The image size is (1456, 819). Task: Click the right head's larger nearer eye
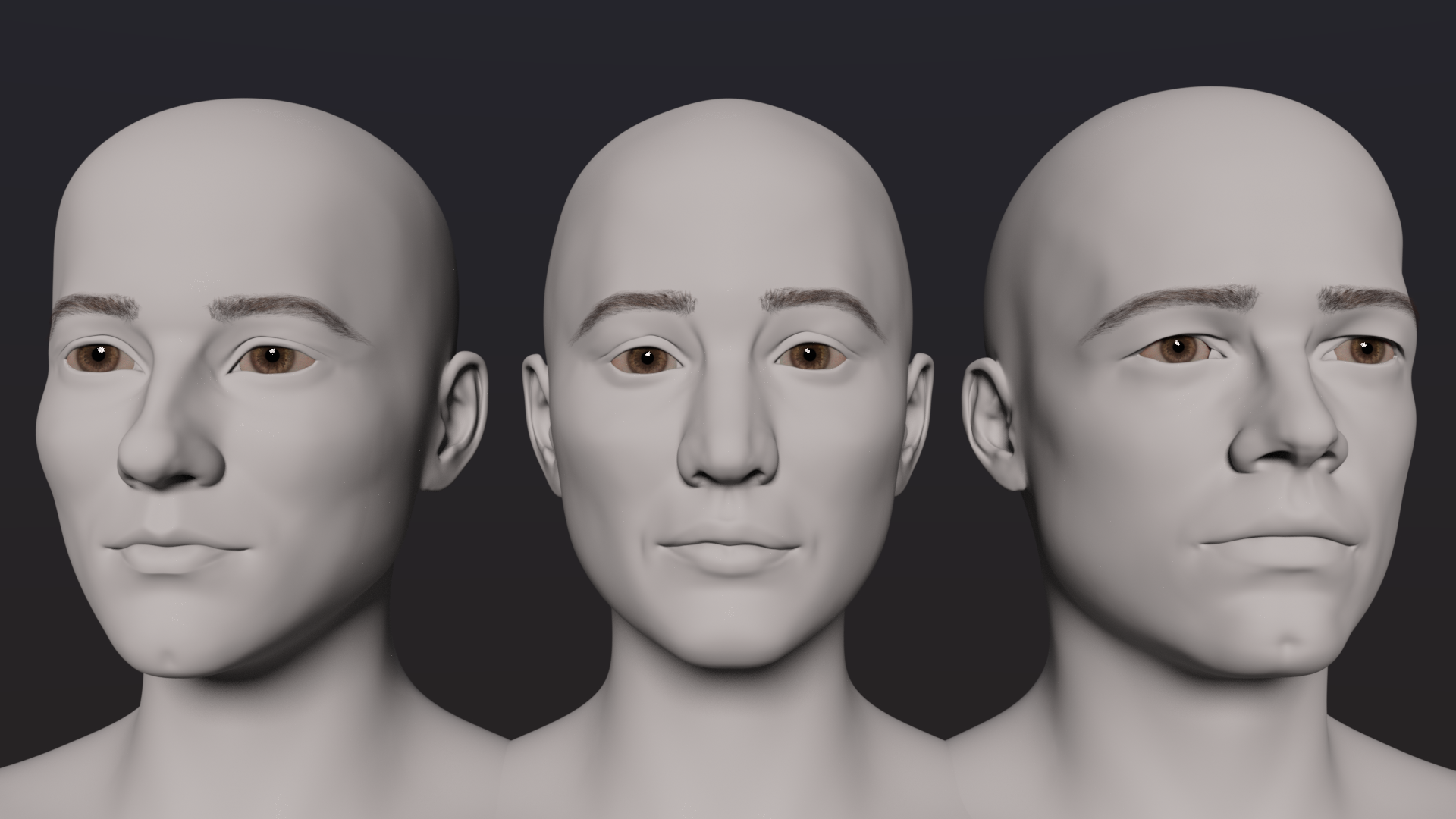tap(1177, 350)
